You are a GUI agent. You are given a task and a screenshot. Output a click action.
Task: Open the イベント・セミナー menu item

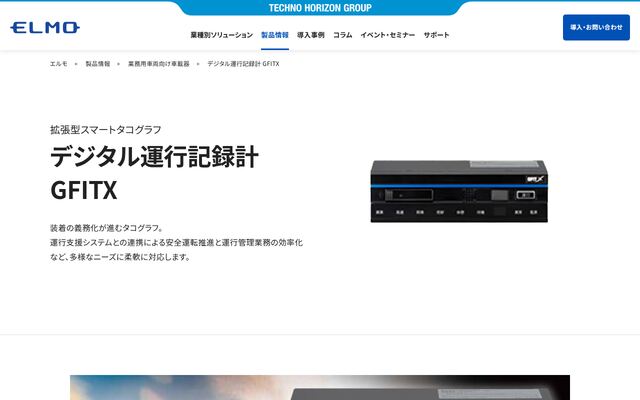(387, 35)
